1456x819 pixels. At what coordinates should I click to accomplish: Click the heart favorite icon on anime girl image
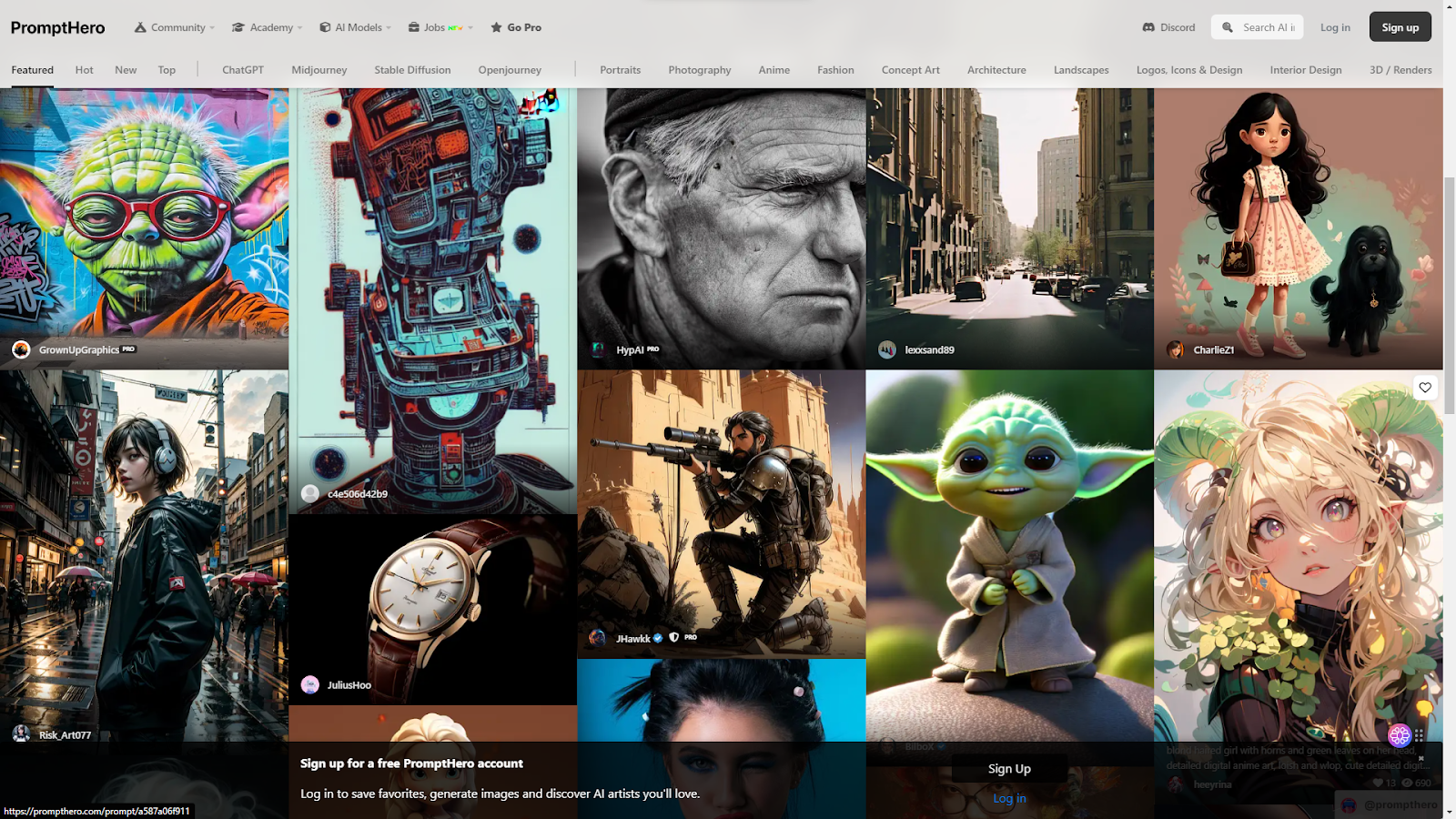(1425, 388)
